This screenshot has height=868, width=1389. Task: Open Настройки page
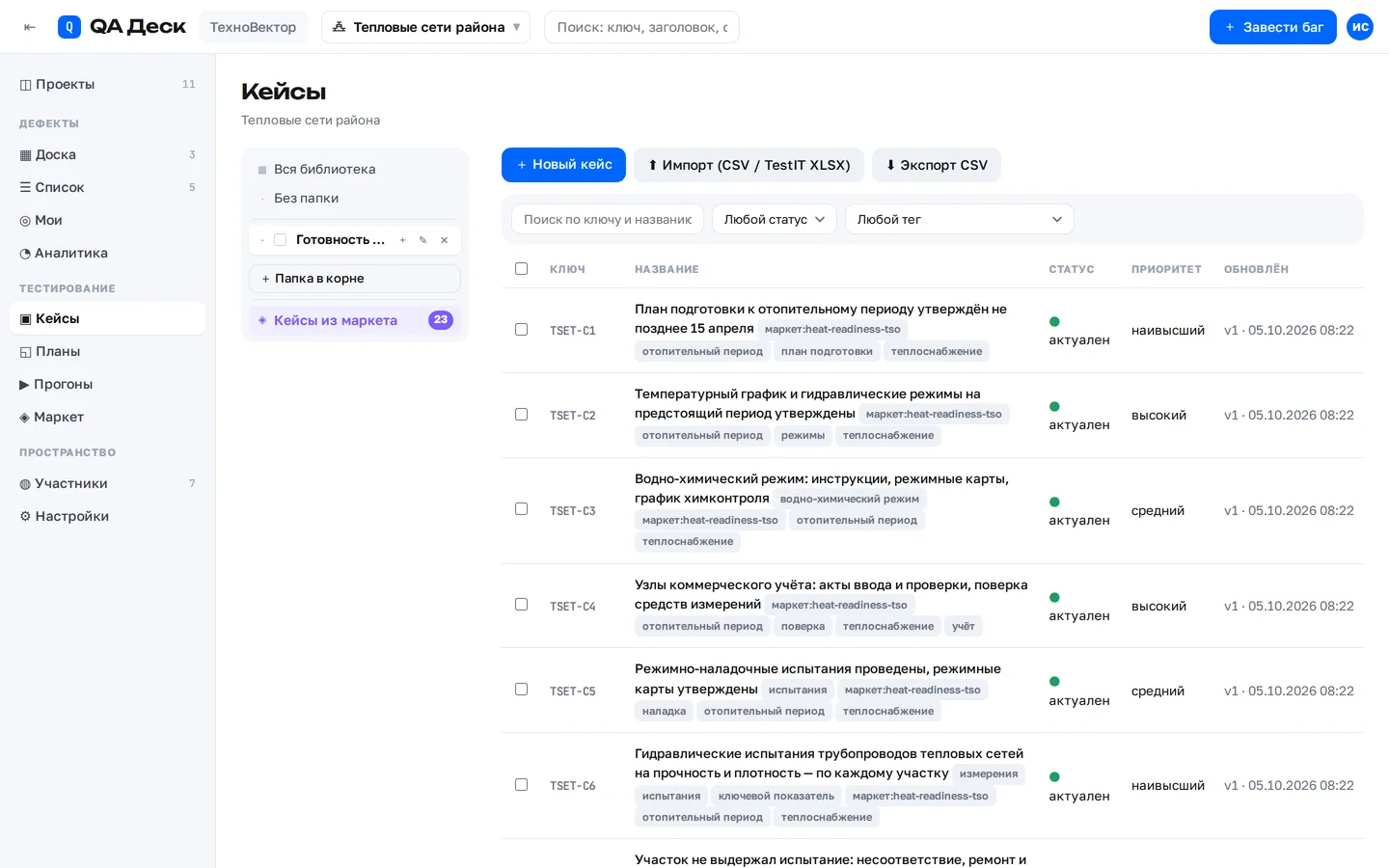[107, 516]
